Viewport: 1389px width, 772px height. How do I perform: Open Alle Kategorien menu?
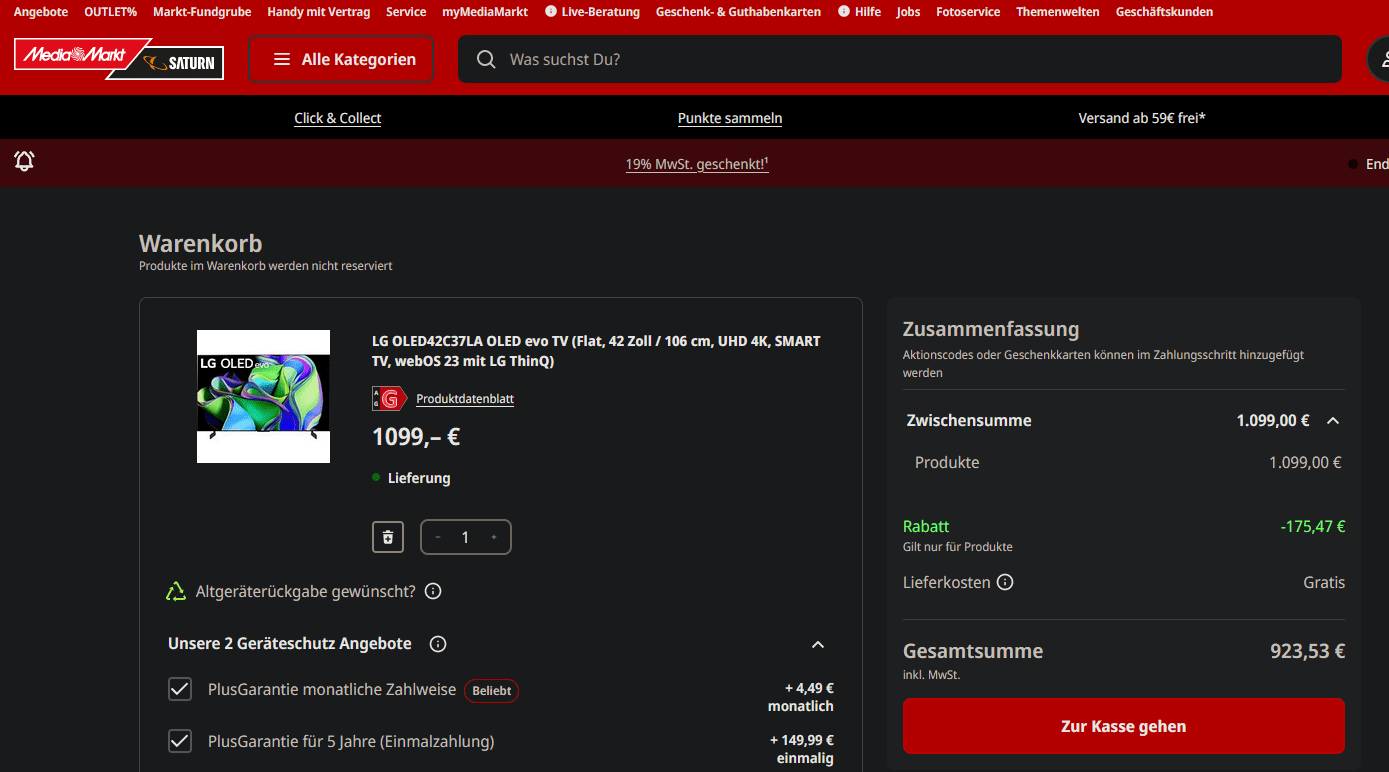coord(341,60)
